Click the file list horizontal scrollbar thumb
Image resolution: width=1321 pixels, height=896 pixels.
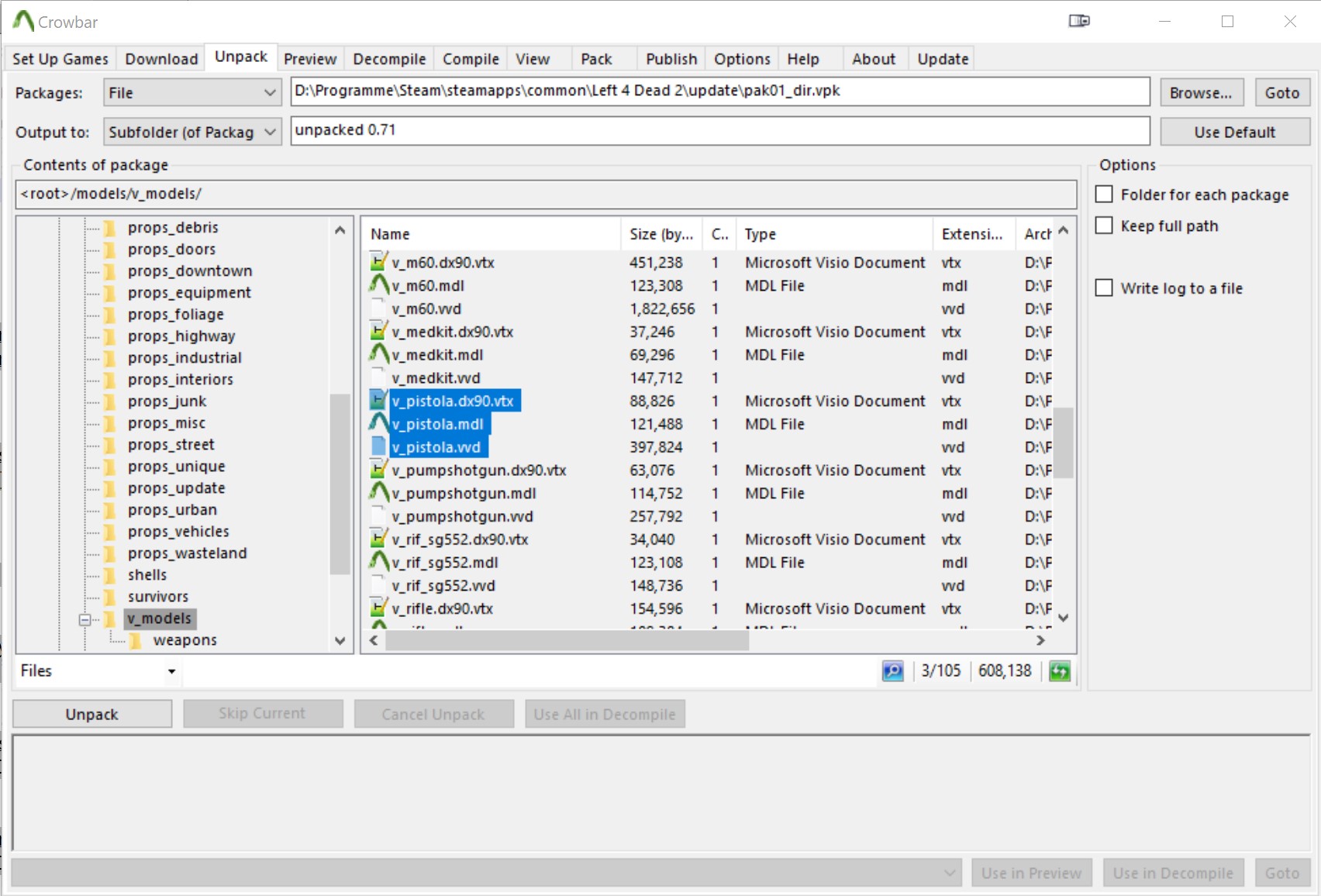coord(567,640)
